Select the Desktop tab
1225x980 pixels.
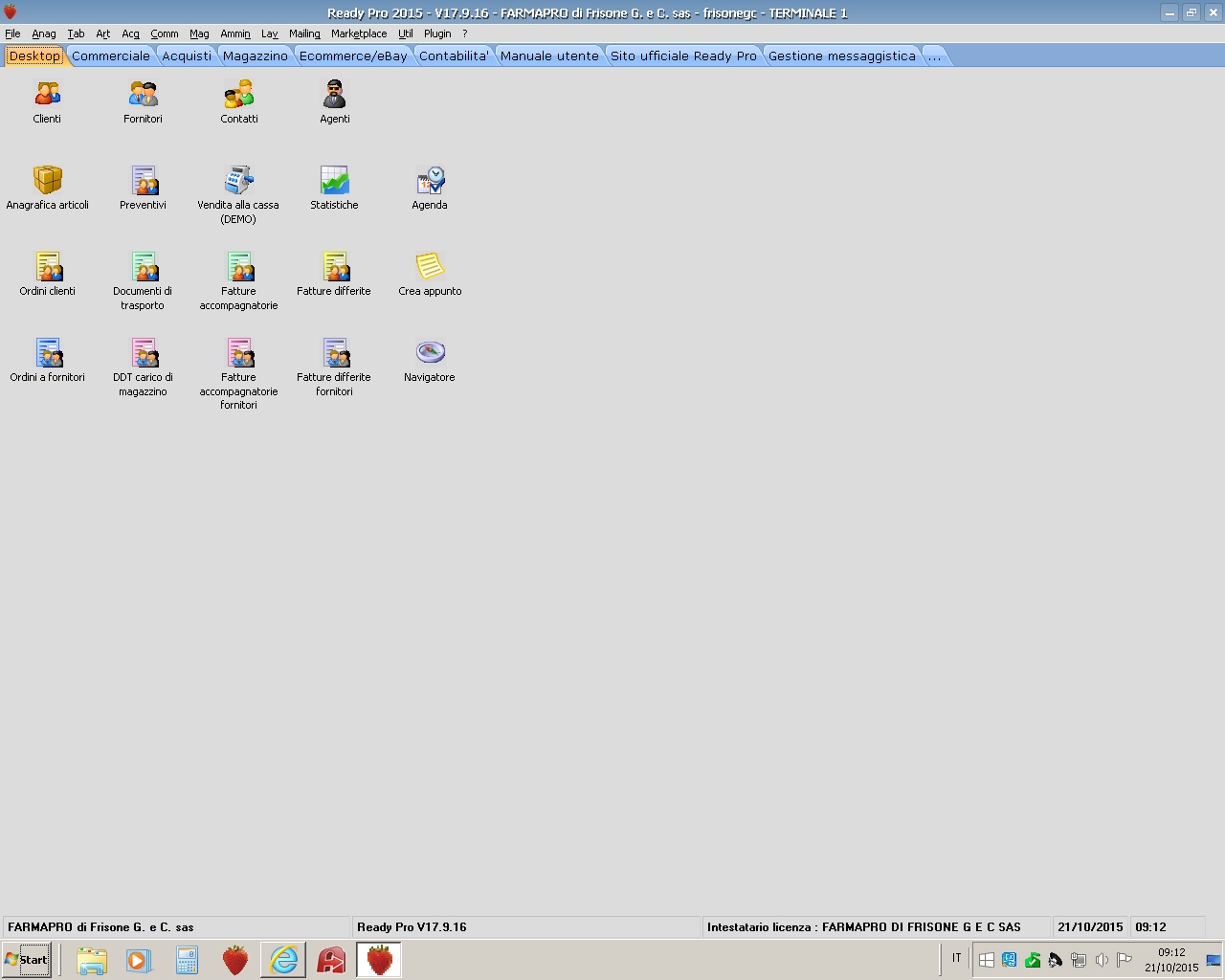point(34,56)
